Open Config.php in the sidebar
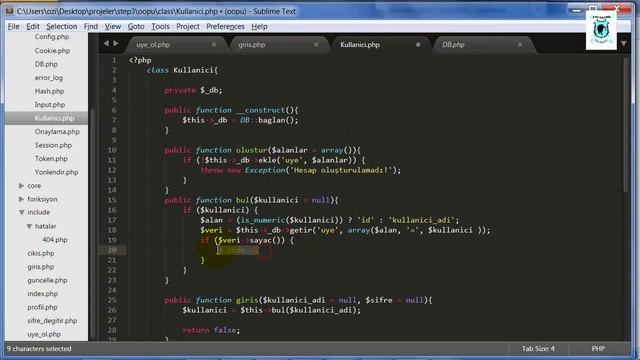640x360 pixels. (52, 37)
